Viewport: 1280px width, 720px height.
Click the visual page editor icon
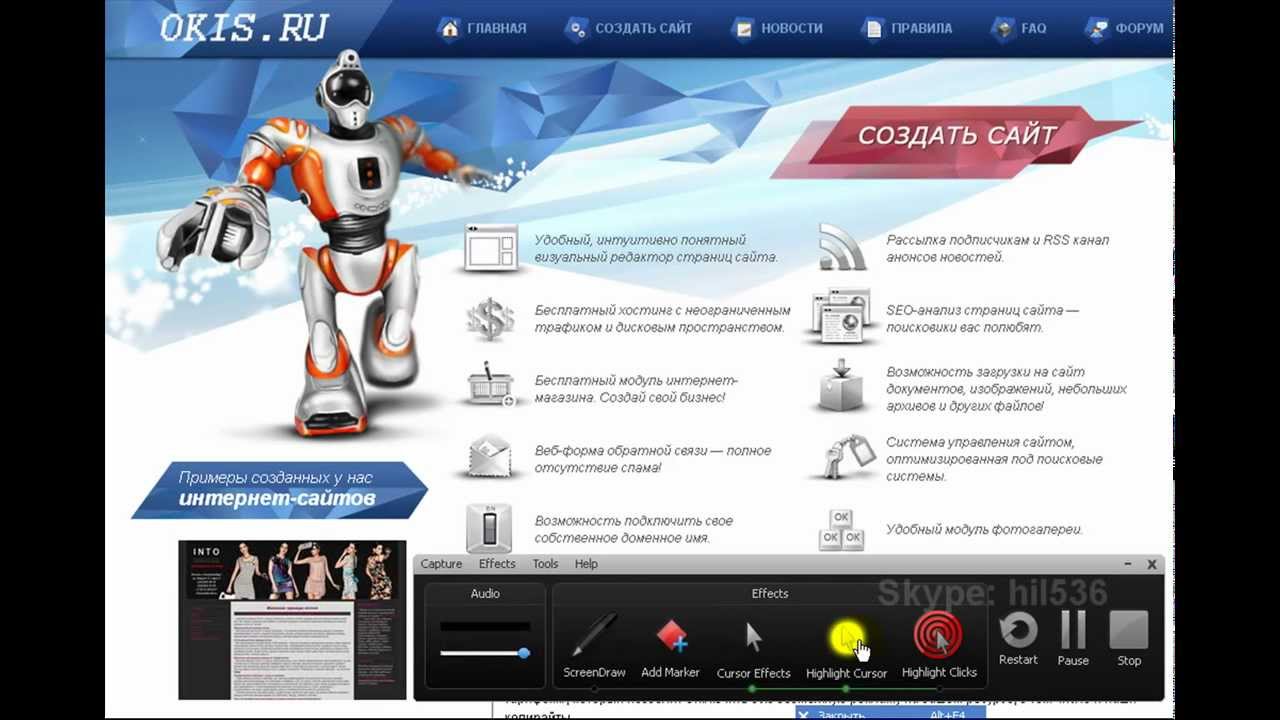(491, 247)
